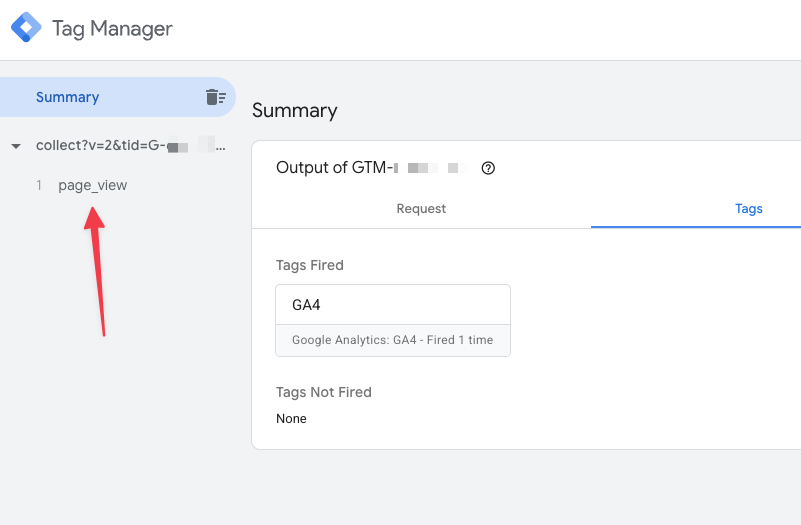The image size is (801, 525).
Task: Select the page_view event
Action: coord(92,185)
